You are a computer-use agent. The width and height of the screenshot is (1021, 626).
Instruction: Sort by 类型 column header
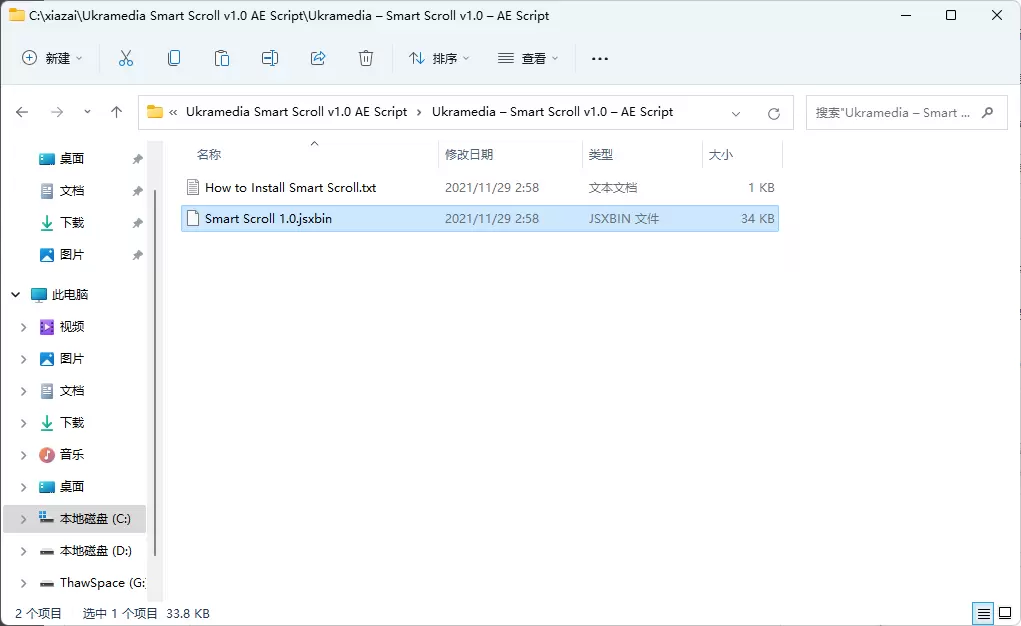click(x=601, y=154)
